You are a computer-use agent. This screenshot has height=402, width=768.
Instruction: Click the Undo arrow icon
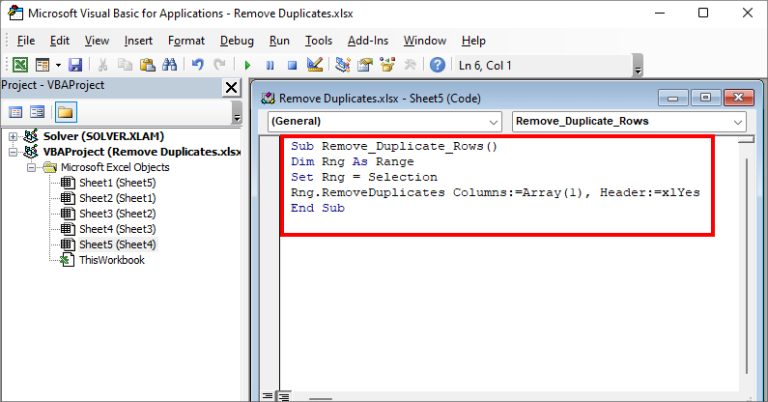pyautogui.click(x=198, y=65)
